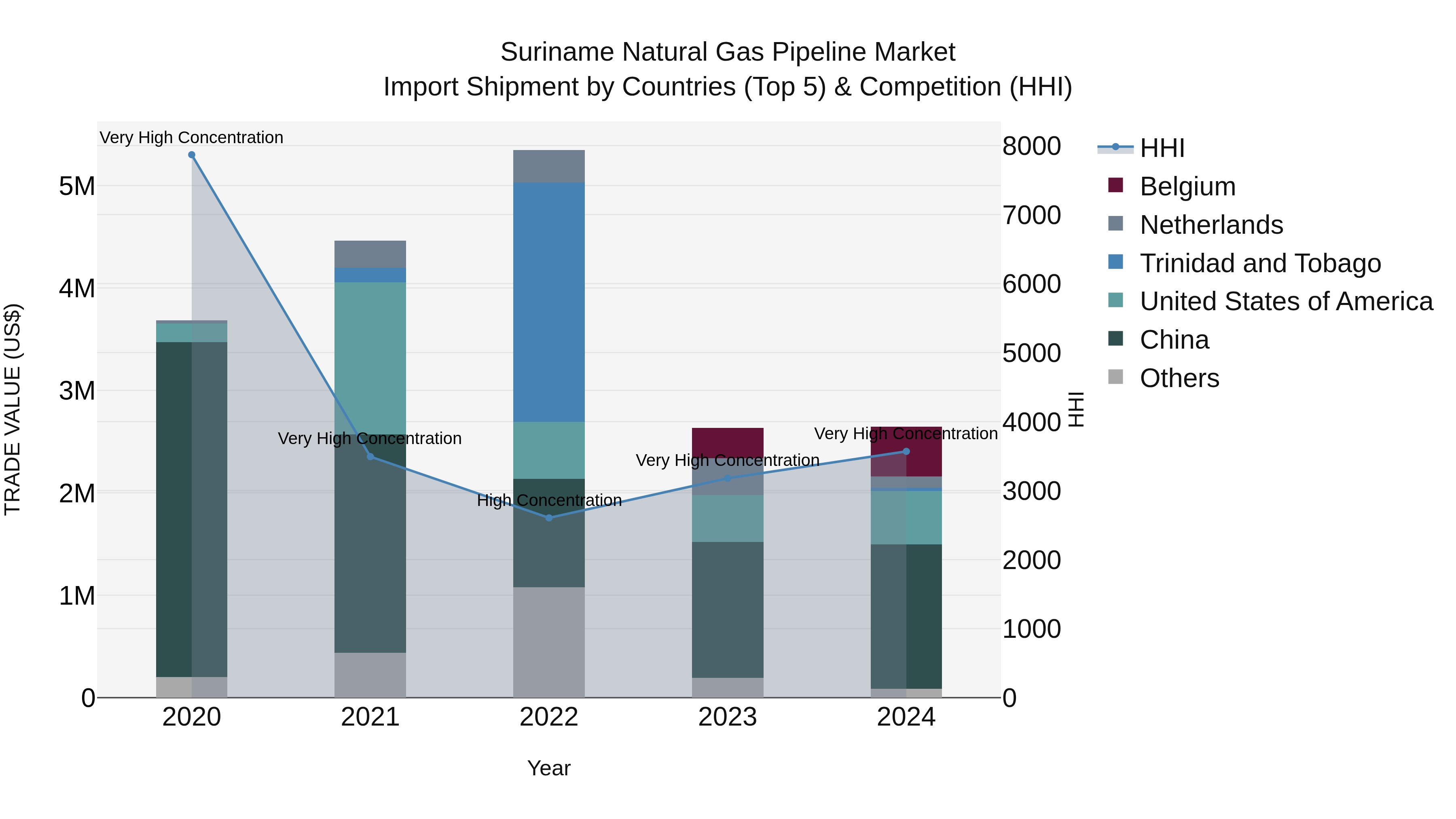Click the HHI line marker in legend

pyautogui.click(x=1116, y=147)
